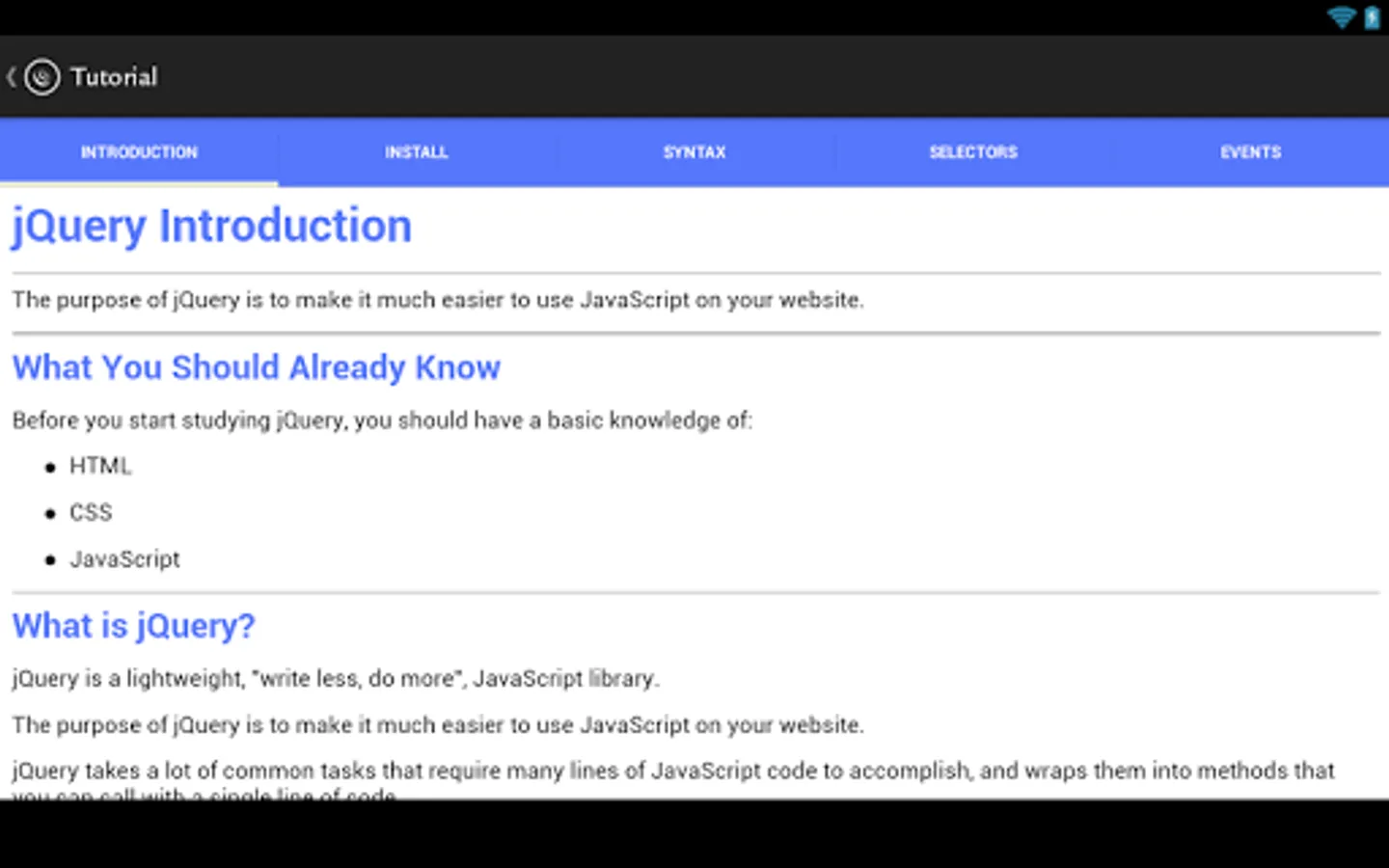Tap the back chevron beside the app logo
Image resolution: width=1389 pixels, height=868 pixels.
click(x=12, y=77)
